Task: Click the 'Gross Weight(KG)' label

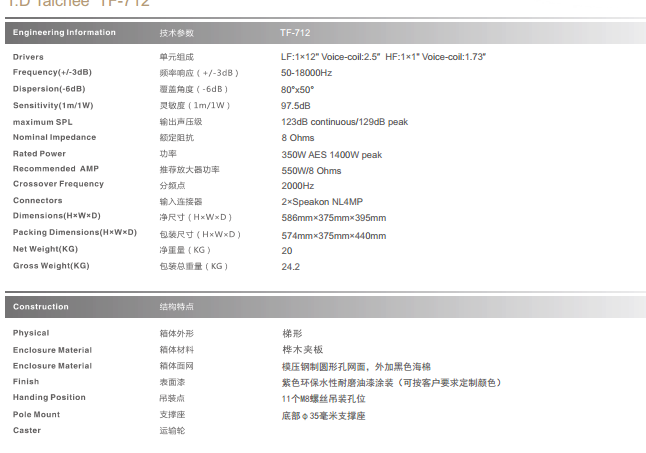Action: click(x=51, y=266)
